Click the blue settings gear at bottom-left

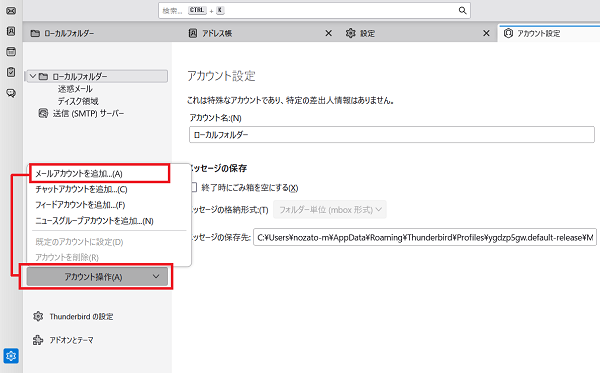11,356
